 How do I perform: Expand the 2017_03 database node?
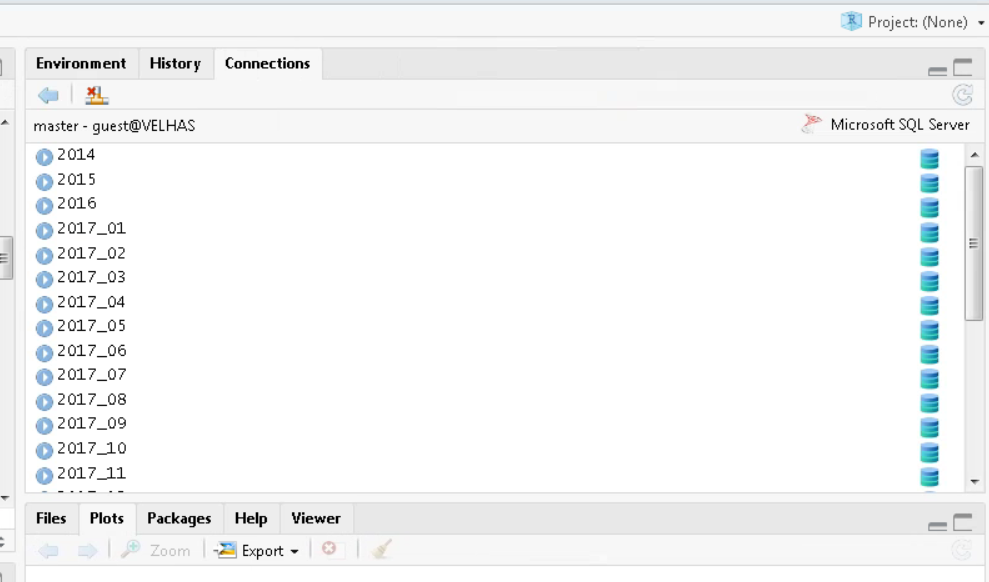point(44,279)
